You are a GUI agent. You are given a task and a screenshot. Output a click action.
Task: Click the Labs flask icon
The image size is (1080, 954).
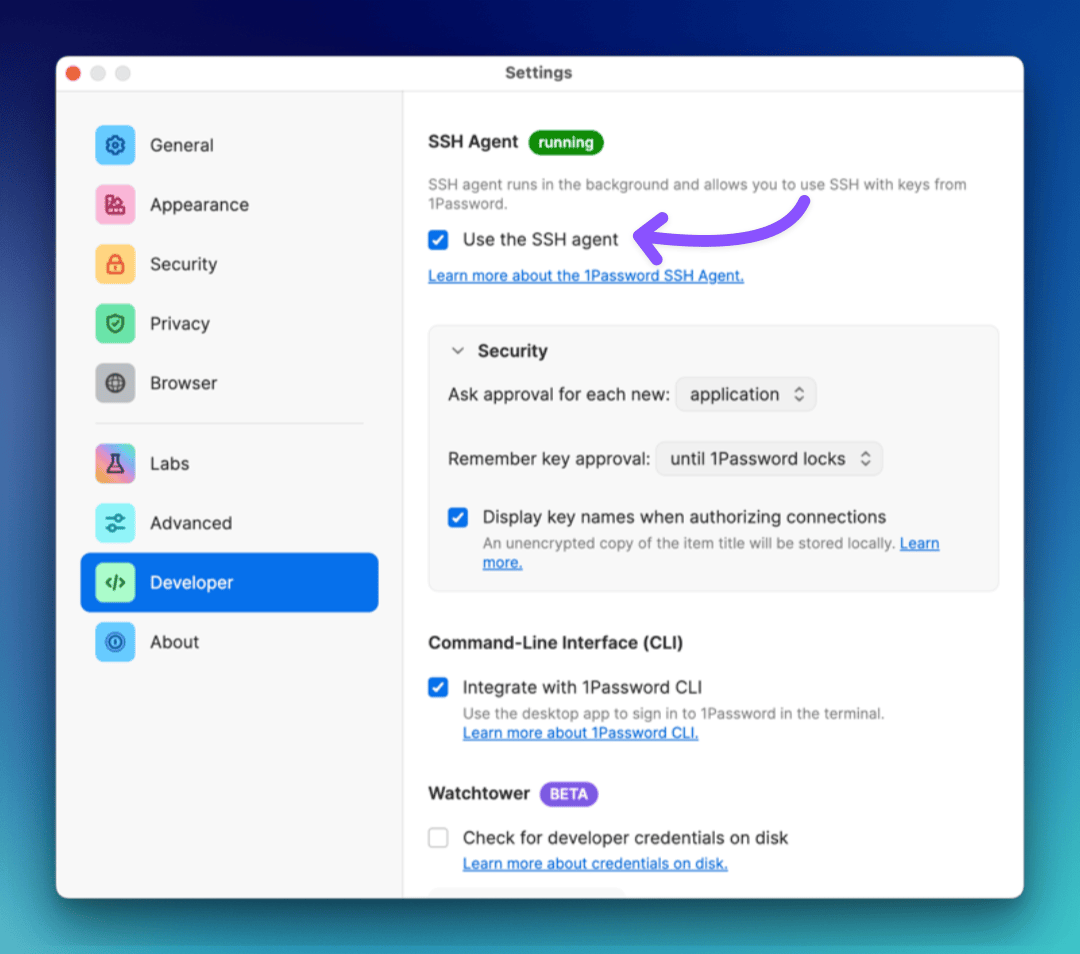coord(115,463)
